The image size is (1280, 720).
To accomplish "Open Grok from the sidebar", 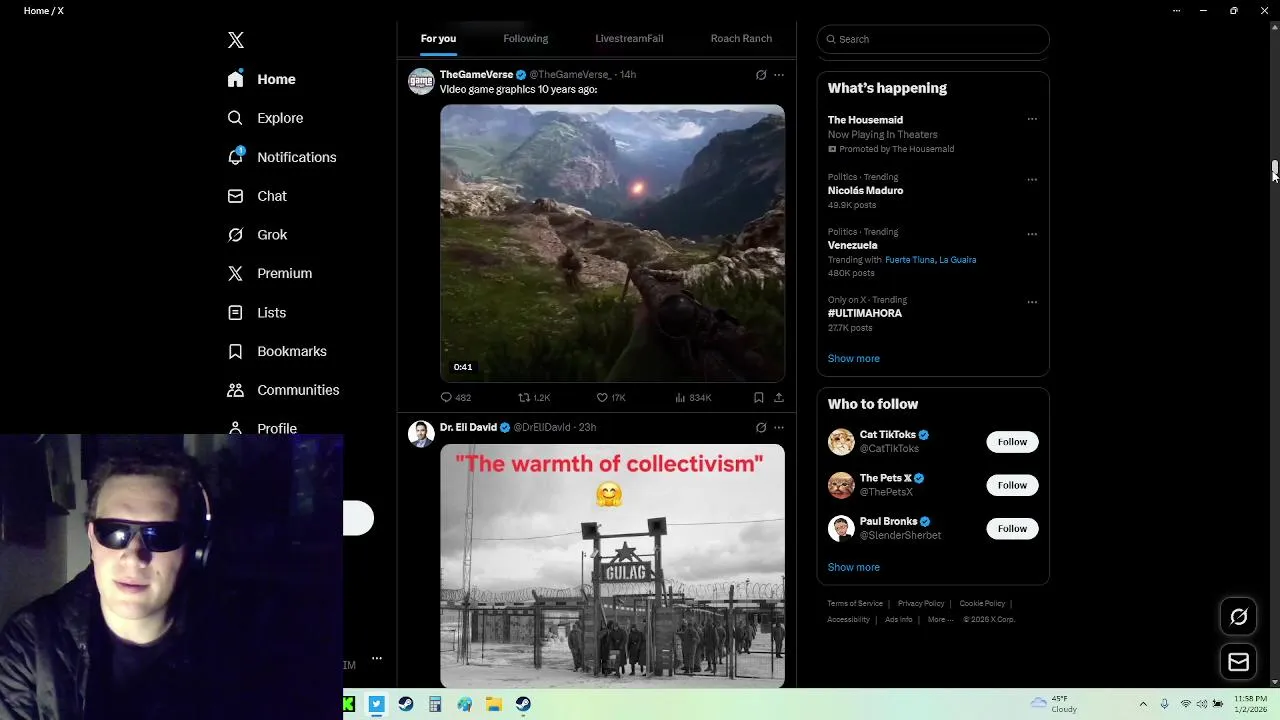I will pos(257,235).
